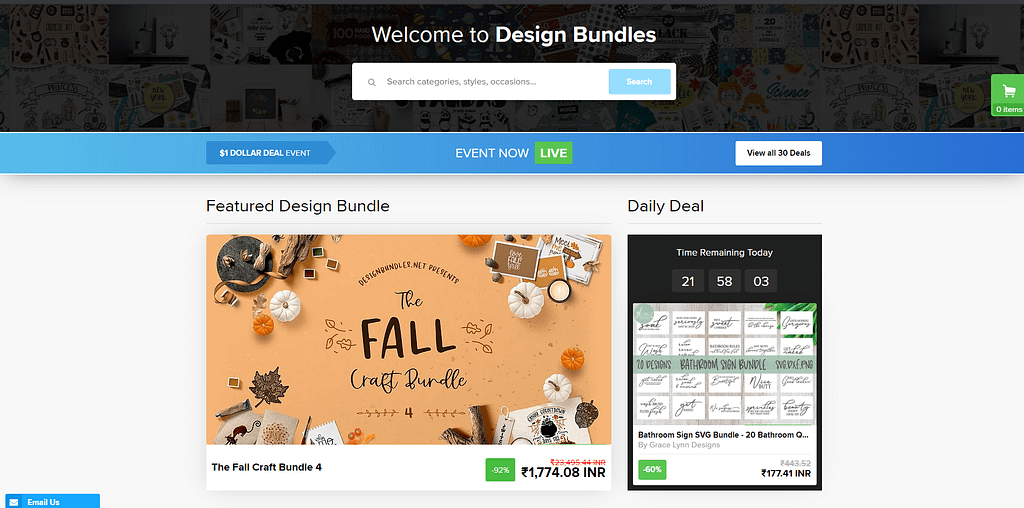This screenshot has width=1024, height=508.
Task: Open Bathroom Sign SVG Bundle title link
Action: tap(725, 434)
